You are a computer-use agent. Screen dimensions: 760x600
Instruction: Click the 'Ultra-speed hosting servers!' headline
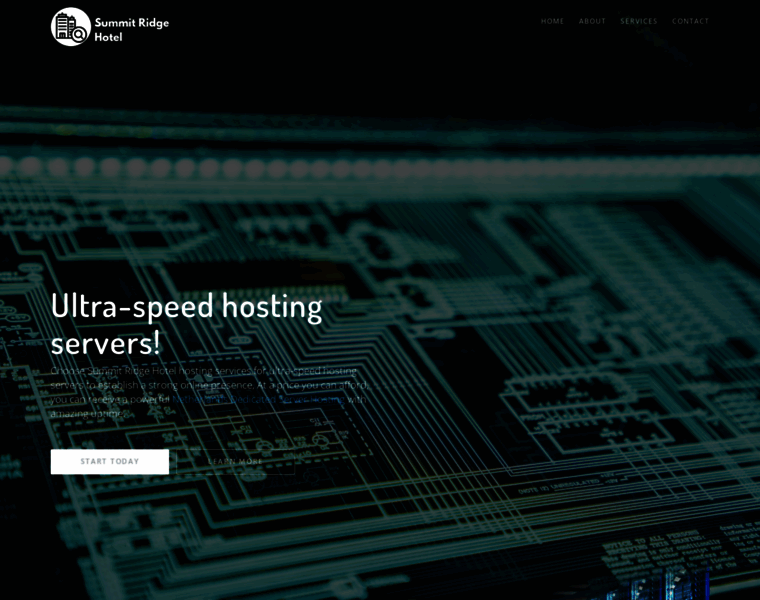(x=187, y=324)
